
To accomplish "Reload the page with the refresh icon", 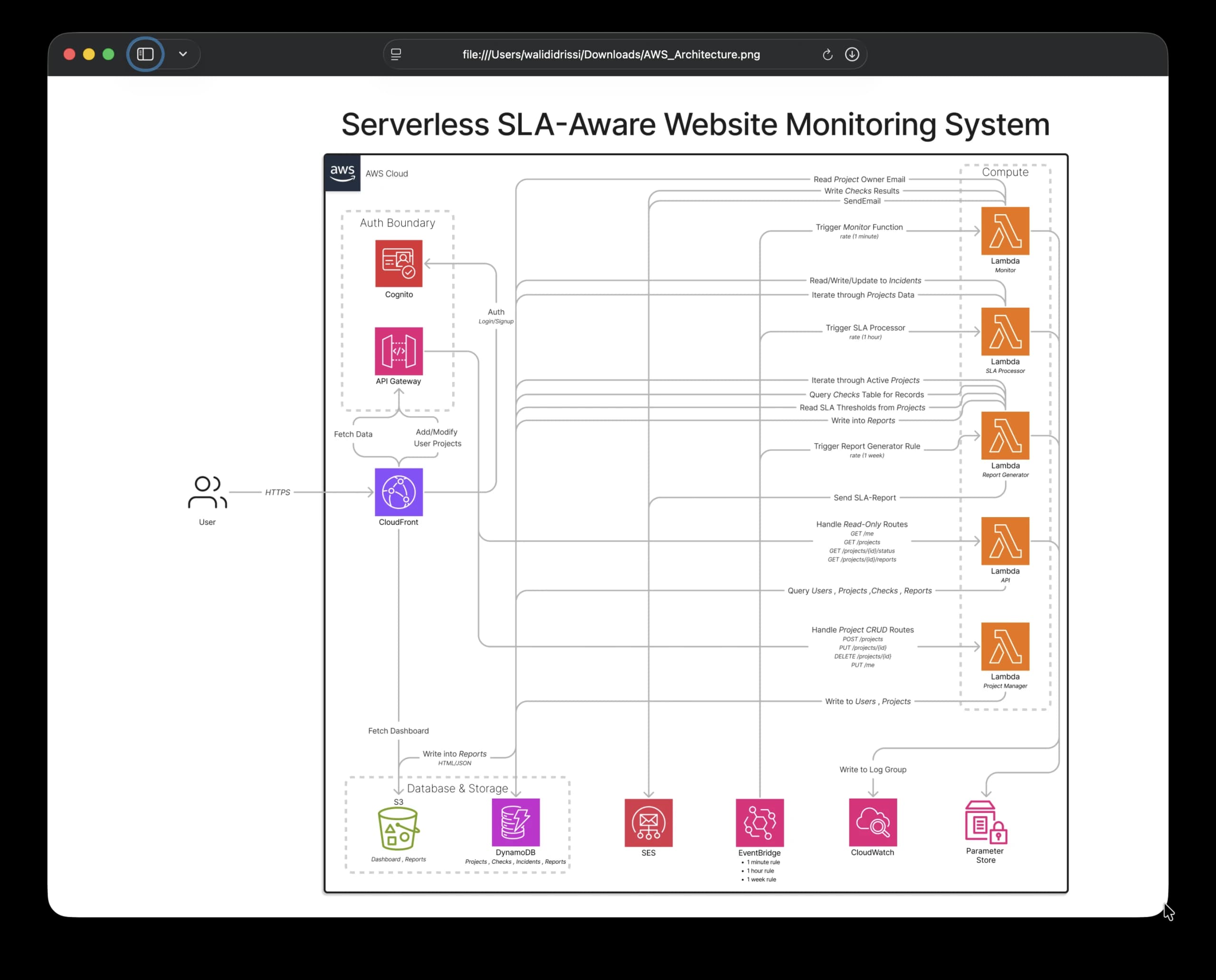I will (827, 54).
